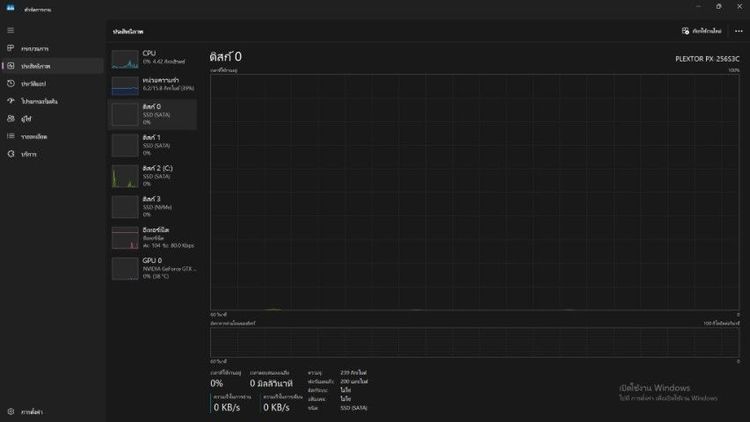This screenshot has height=422, width=750.
Task: Select Disk 2 (C:) item
Action: click(x=154, y=176)
